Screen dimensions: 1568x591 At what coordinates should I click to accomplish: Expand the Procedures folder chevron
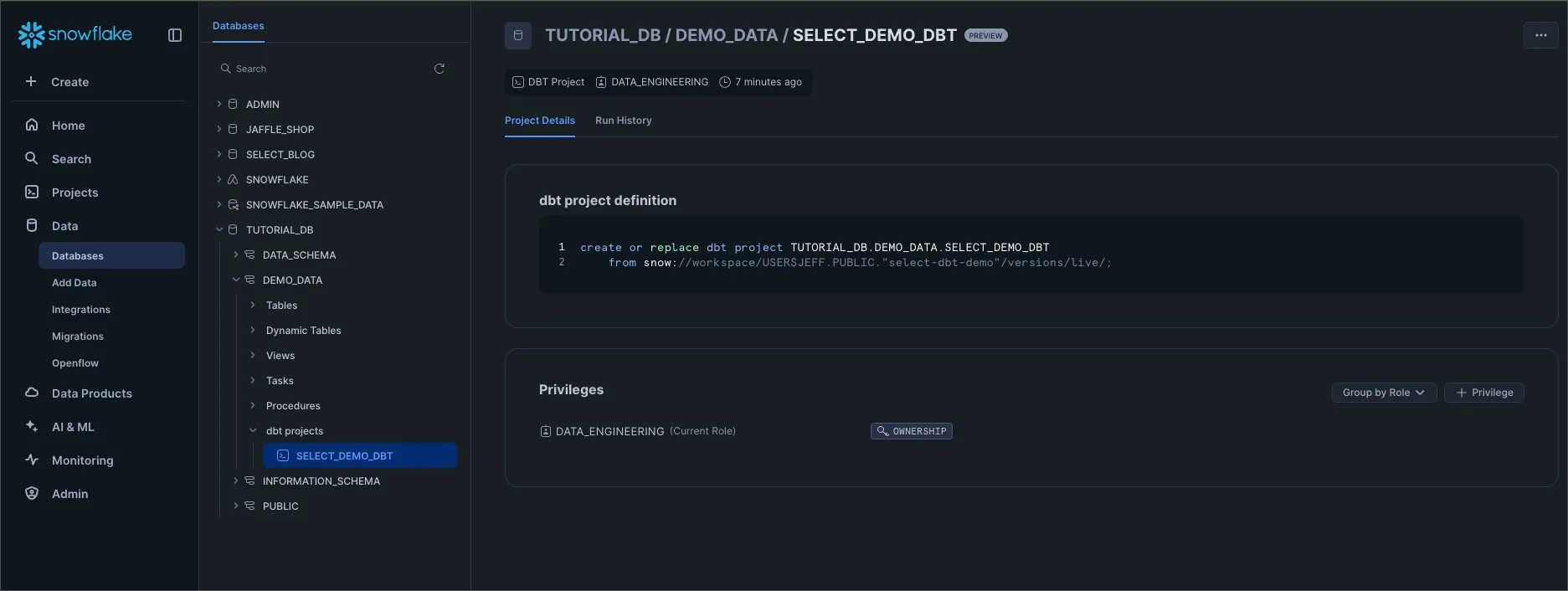tap(253, 405)
